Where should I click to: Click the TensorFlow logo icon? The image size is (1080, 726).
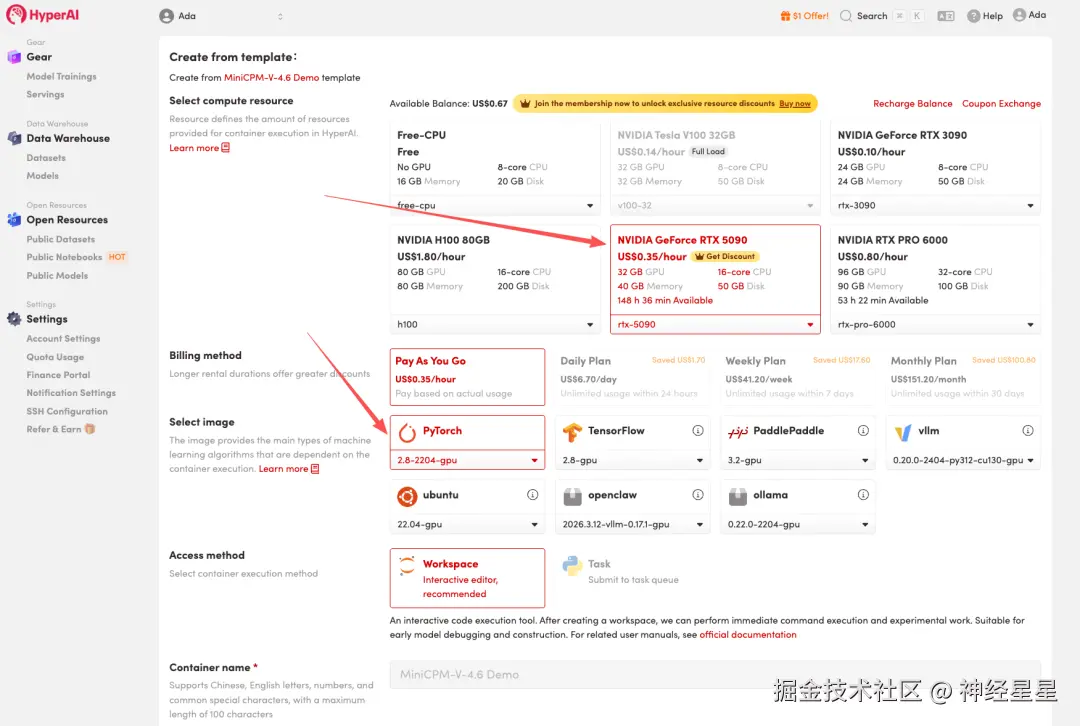(x=572, y=432)
